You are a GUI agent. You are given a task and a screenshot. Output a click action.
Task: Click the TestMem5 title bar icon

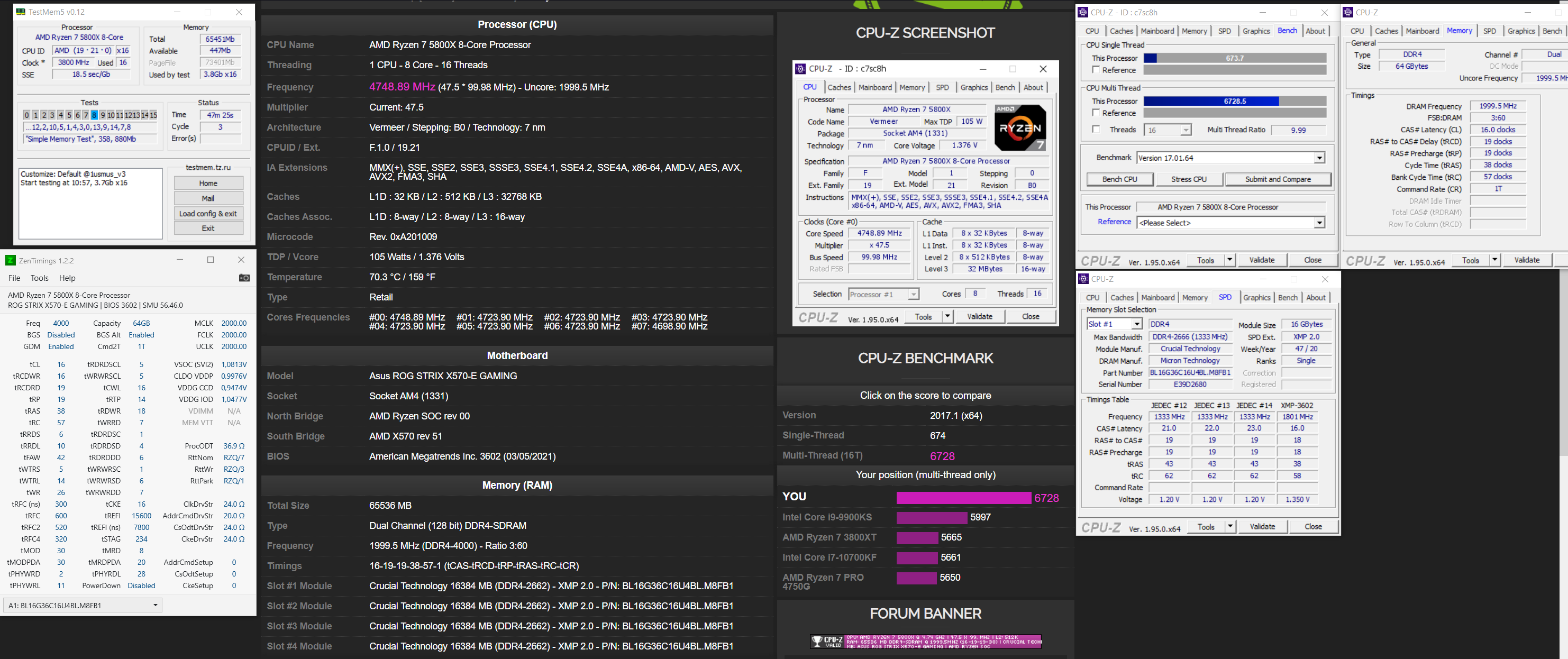click(21, 12)
